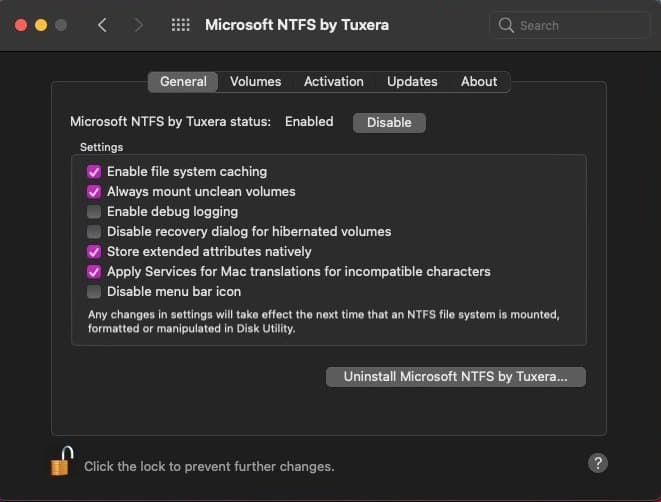The width and height of the screenshot is (661, 502).
Task: Open the About tab
Action: coord(479,82)
